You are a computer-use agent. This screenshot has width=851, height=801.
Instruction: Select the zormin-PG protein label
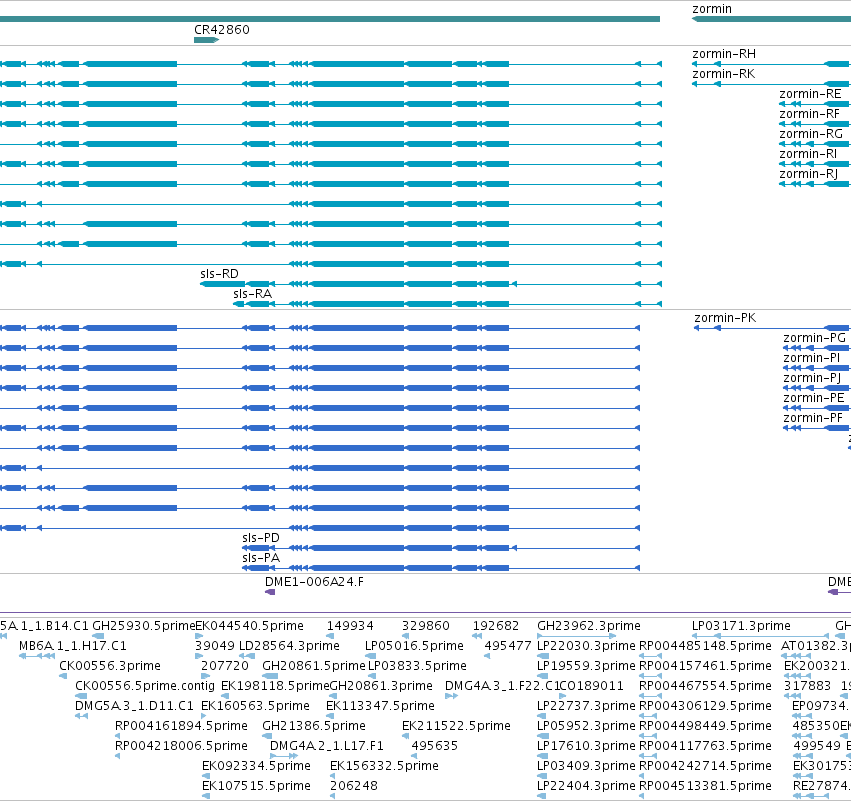(x=814, y=338)
